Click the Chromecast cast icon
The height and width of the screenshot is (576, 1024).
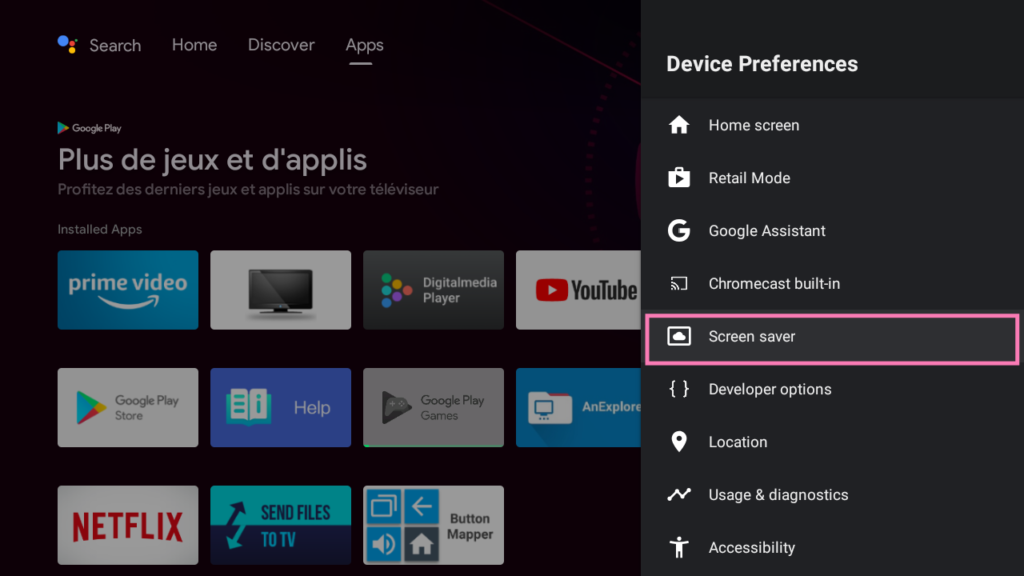point(679,283)
